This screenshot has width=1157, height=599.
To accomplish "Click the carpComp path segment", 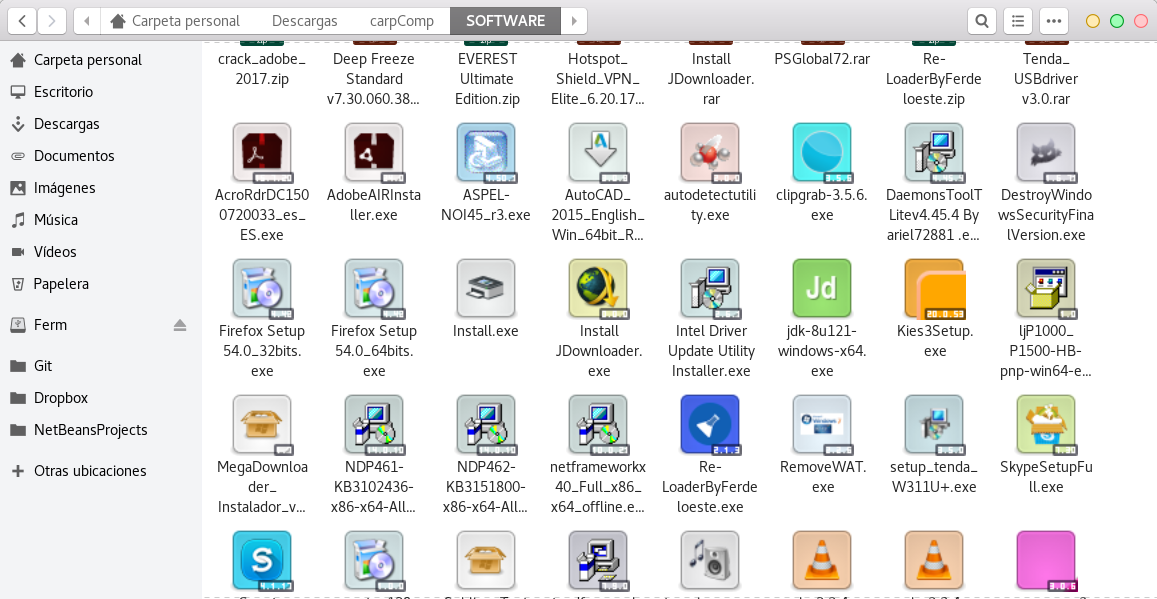I will (402, 21).
